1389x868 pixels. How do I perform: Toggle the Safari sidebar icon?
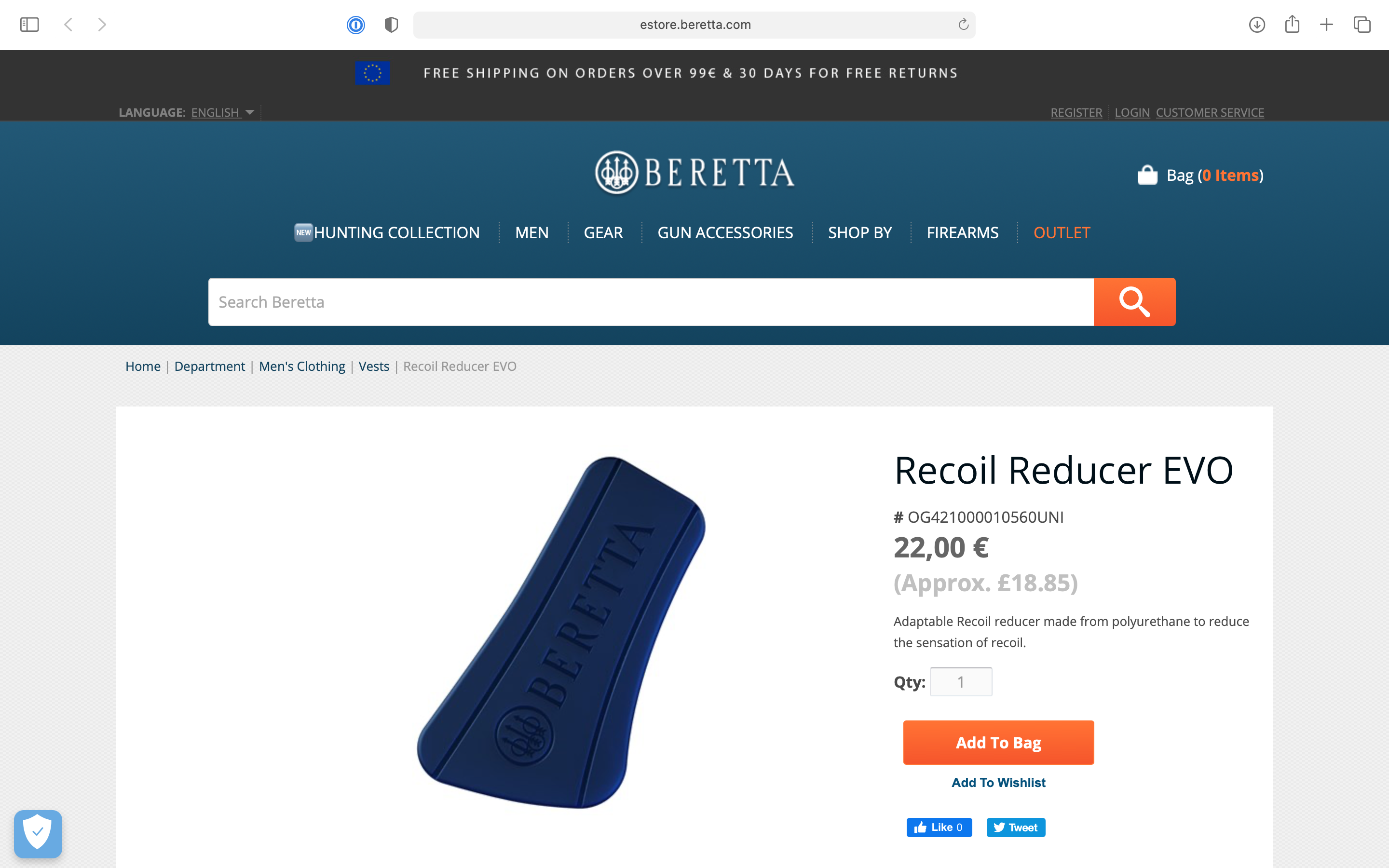coord(29,25)
